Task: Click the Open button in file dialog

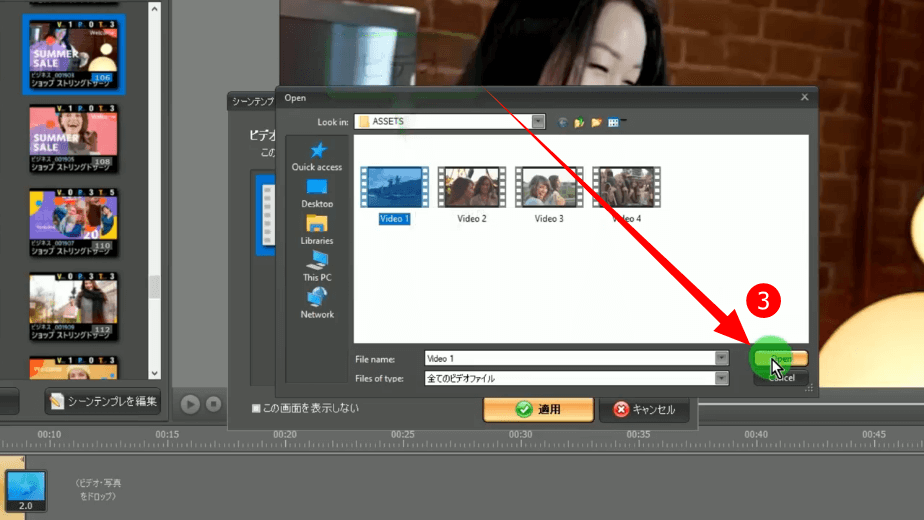Action: pos(781,358)
